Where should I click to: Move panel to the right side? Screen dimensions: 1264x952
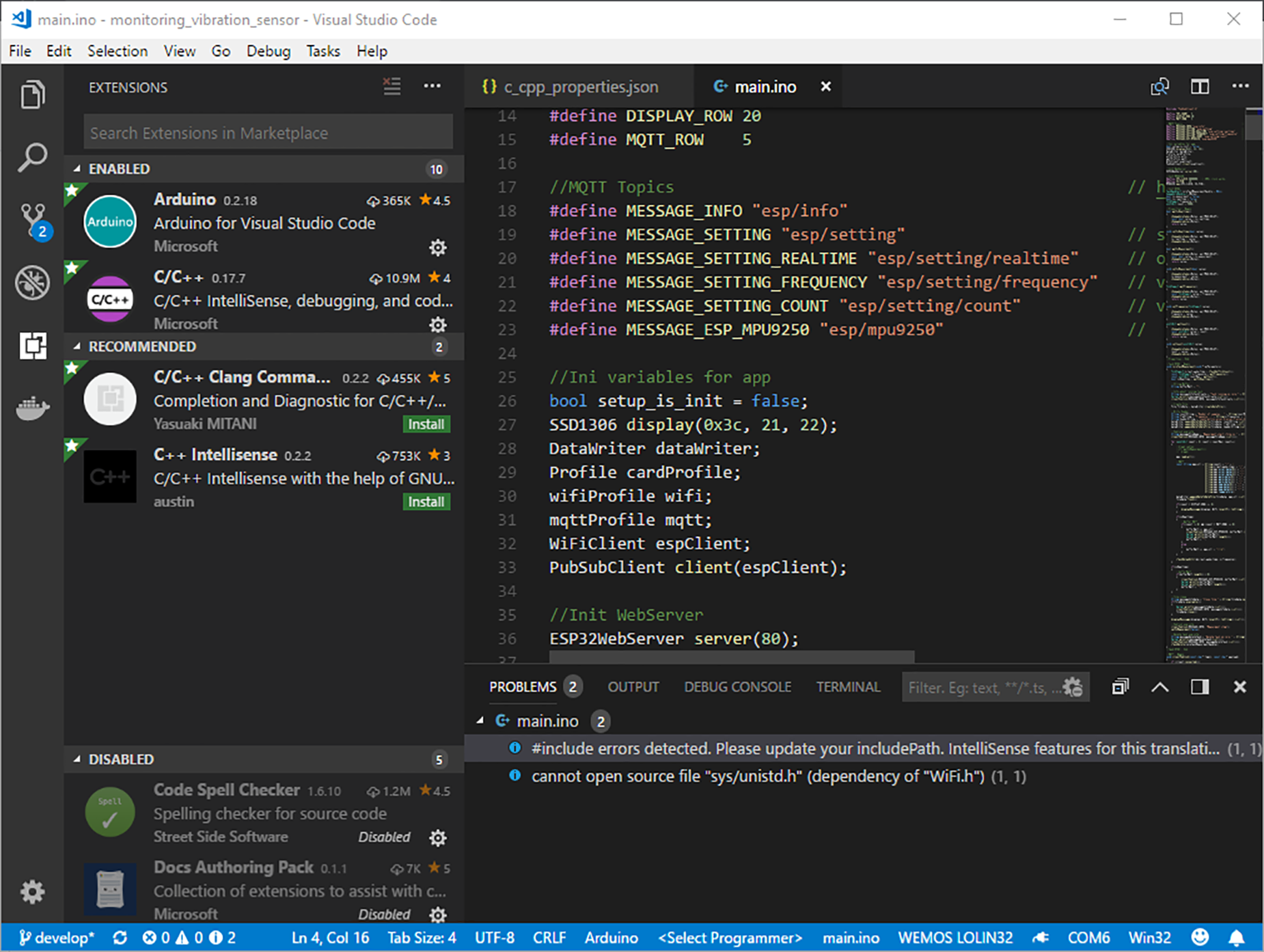pos(1200,687)
